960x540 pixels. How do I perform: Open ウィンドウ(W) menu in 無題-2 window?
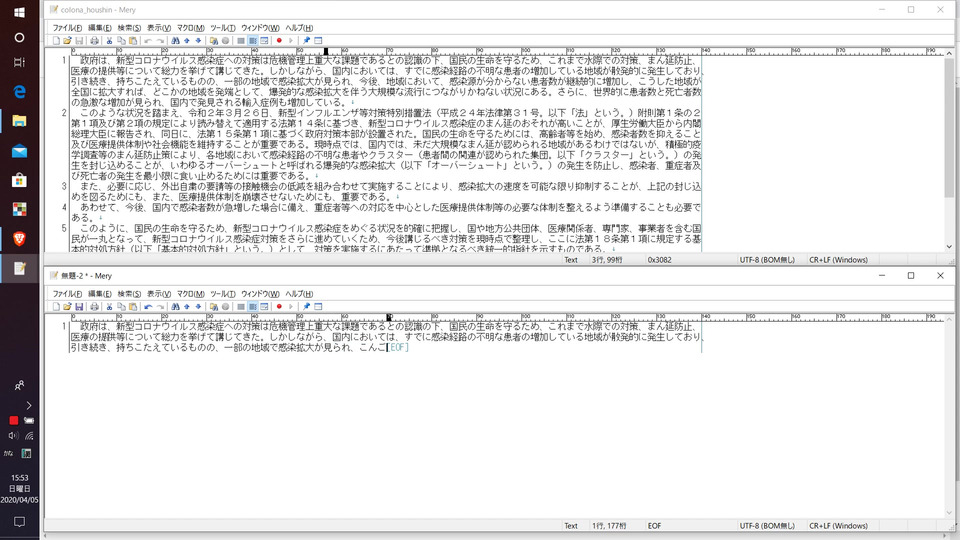tap(260, 294)
